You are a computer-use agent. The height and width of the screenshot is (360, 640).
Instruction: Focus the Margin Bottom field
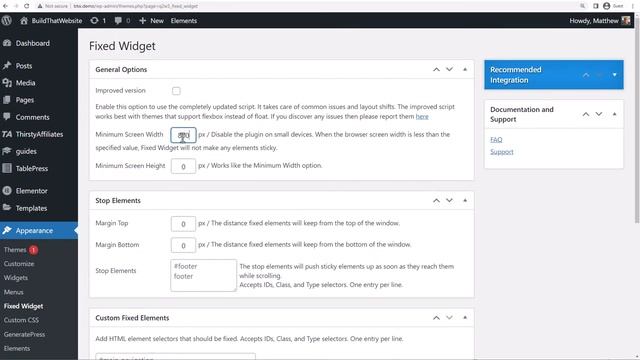point(183,245)
